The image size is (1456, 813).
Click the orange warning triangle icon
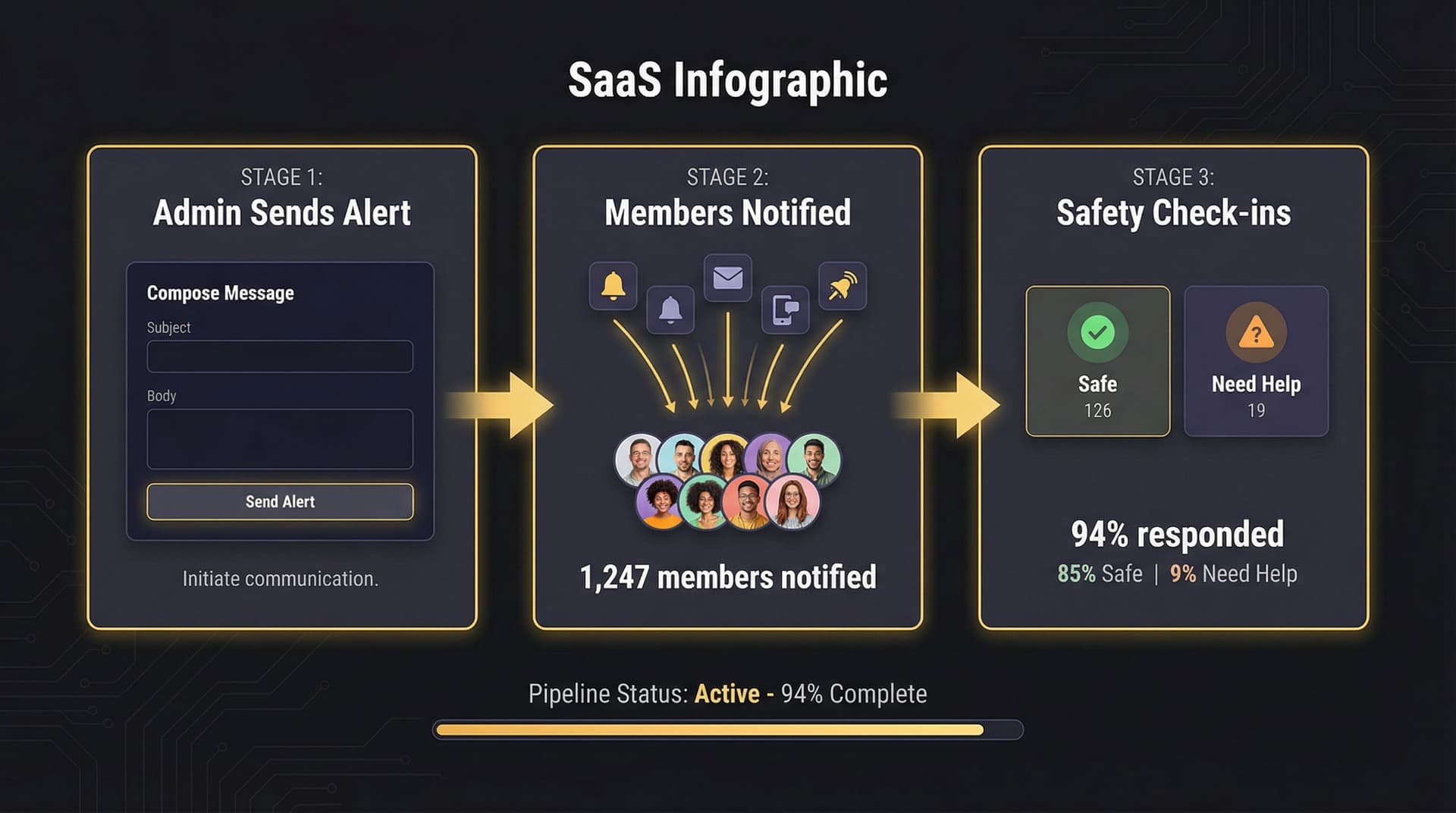coord(1256,332)
